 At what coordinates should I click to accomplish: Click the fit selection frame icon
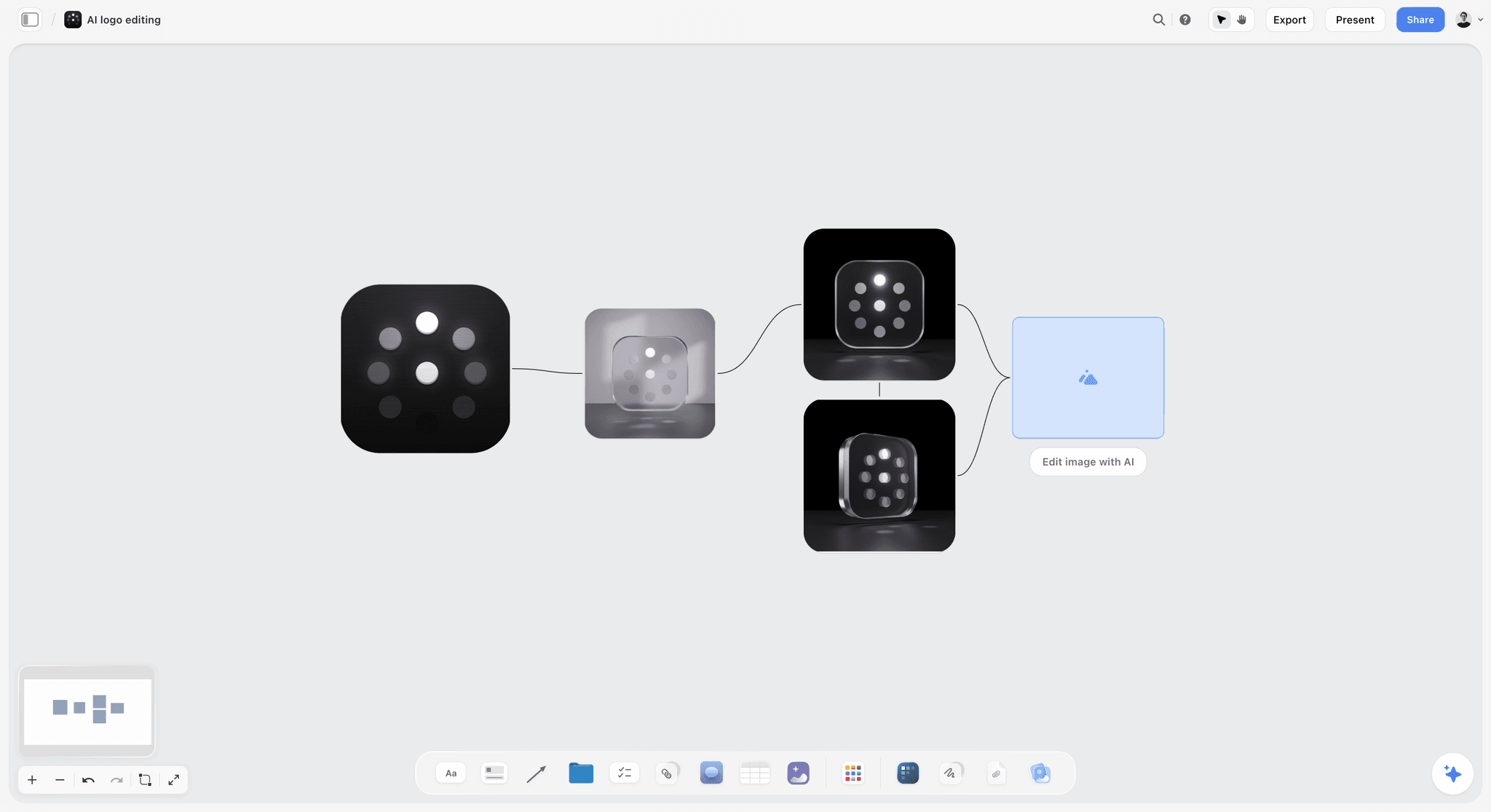pos(145,780)
